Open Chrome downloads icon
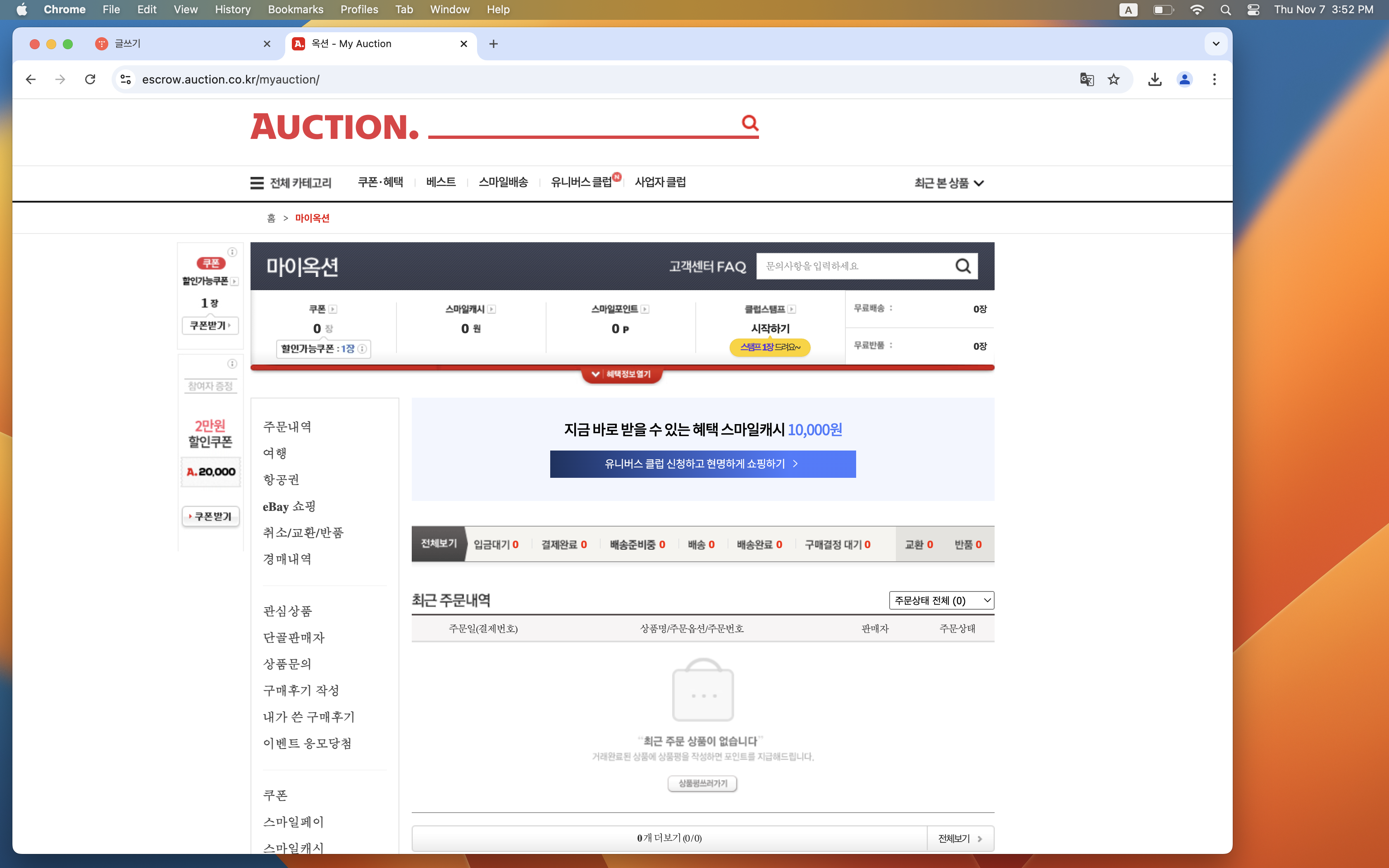The image size is (1389, 868). tap(1155, 79)
